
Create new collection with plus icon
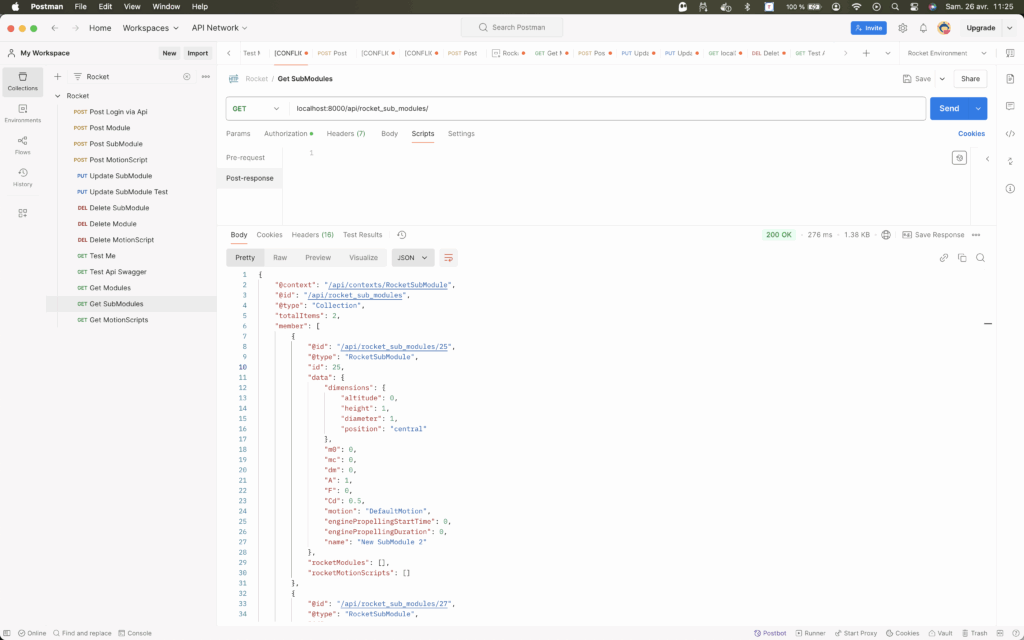(x=57, y=76)
